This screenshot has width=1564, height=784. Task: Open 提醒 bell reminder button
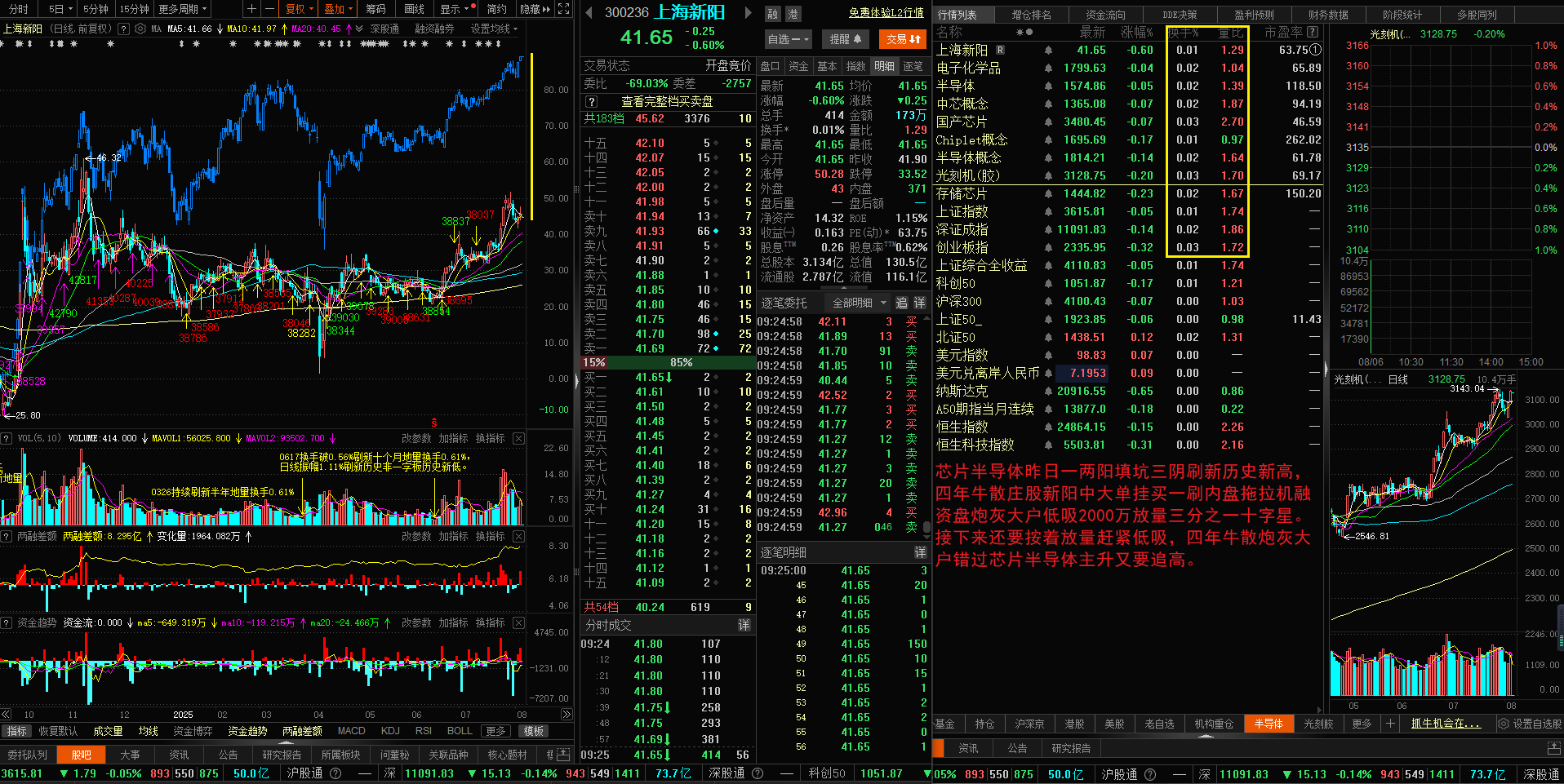pyautogui.click(x=846, y=39)
